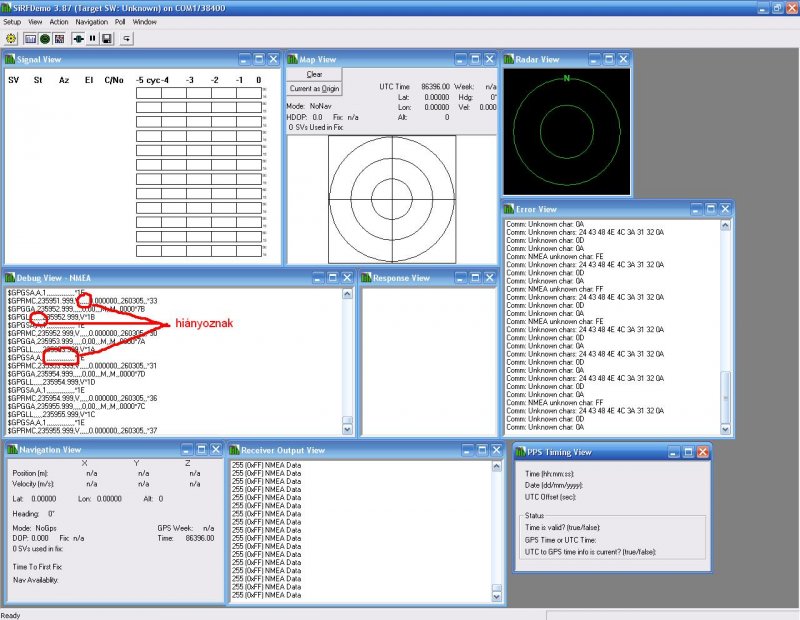Screen dimensions: 800x620
Task: Click Signal View window title icon
Action: (10, 59)
